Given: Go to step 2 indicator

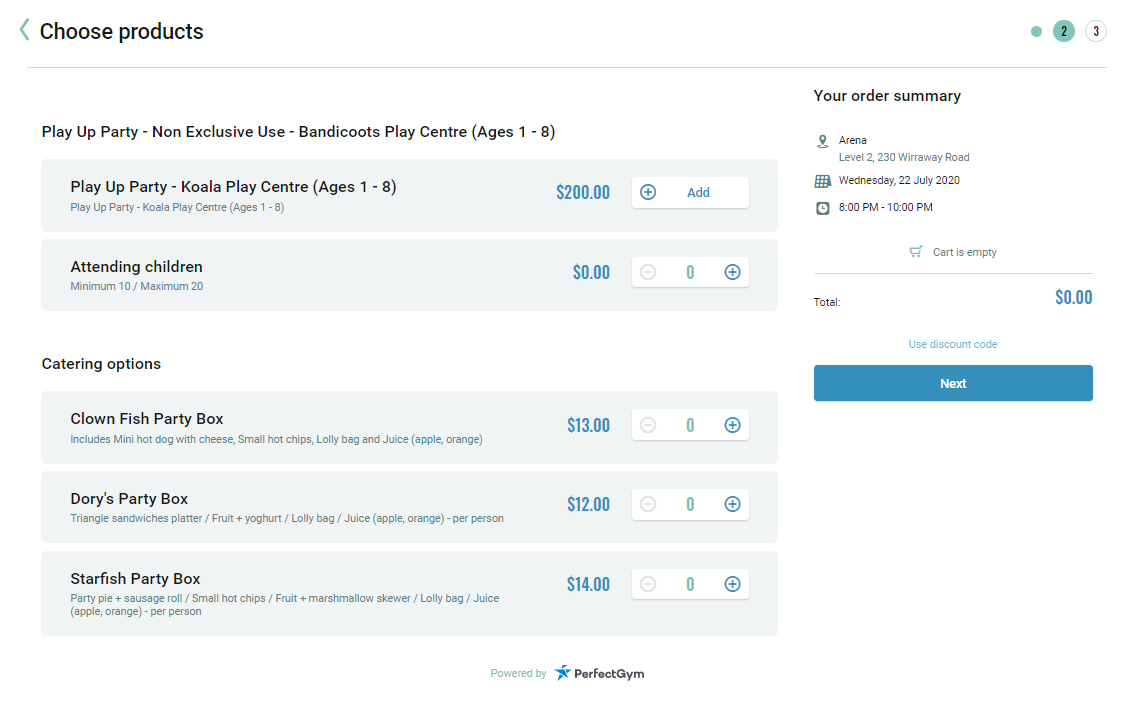Looking at the screenshot, I should pos(1063,31).
